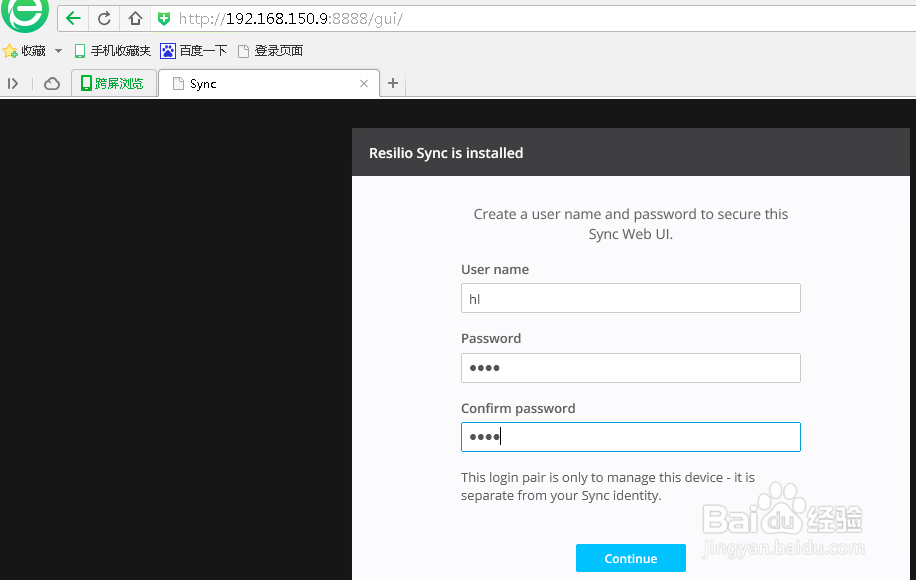Click the address bar URL
916x580 pixels.
(291, 19)
